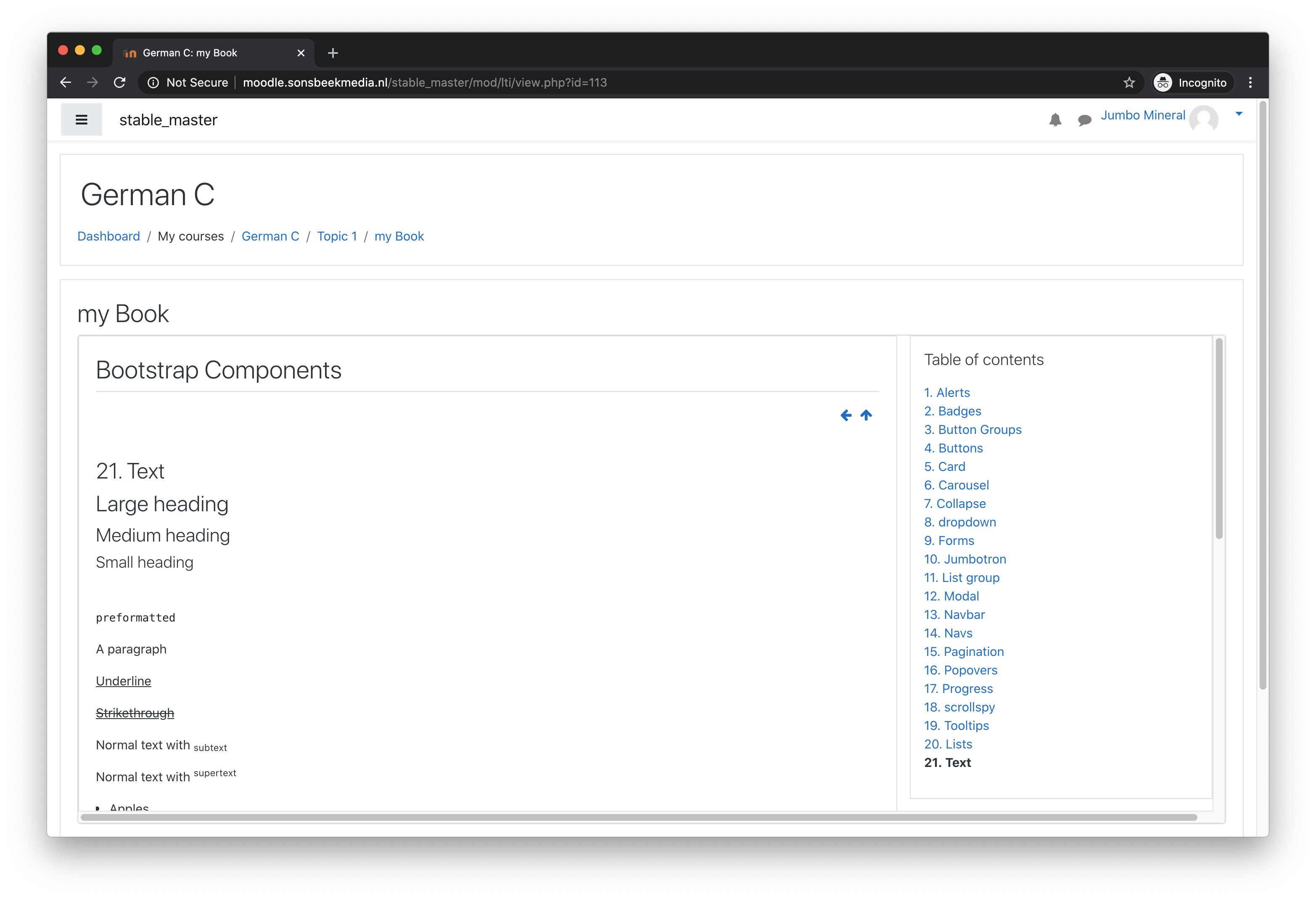
Task: Click the Large heading text
Action: tap(162, 504)
